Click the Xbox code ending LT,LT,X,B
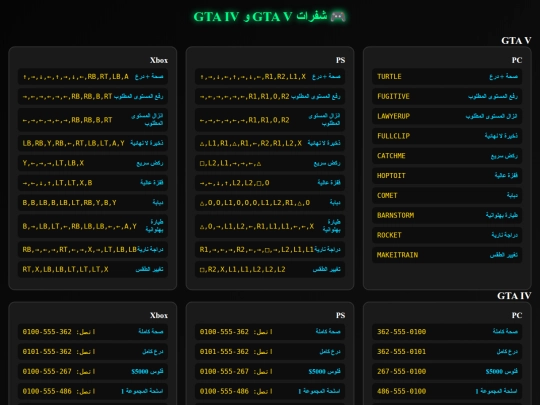Viewport: 540px width, 405px height. point(57,183)
